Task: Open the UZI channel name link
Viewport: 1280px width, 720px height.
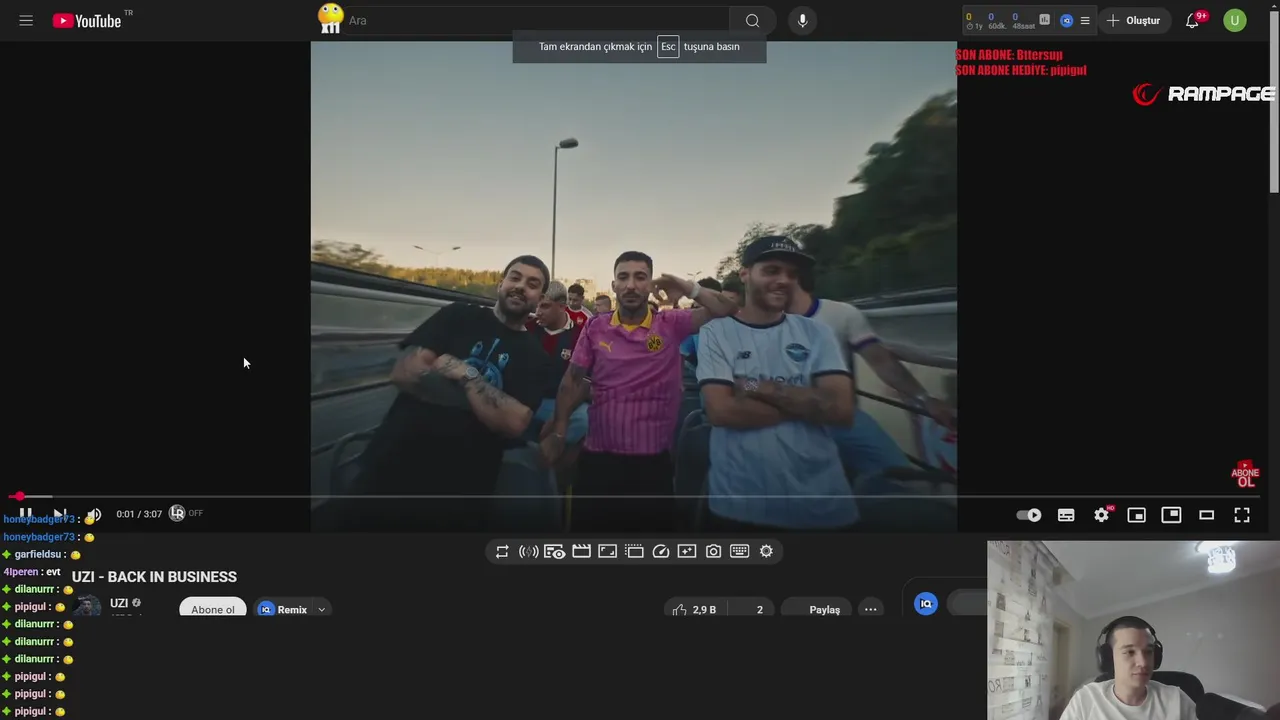Action: (119, 603)
